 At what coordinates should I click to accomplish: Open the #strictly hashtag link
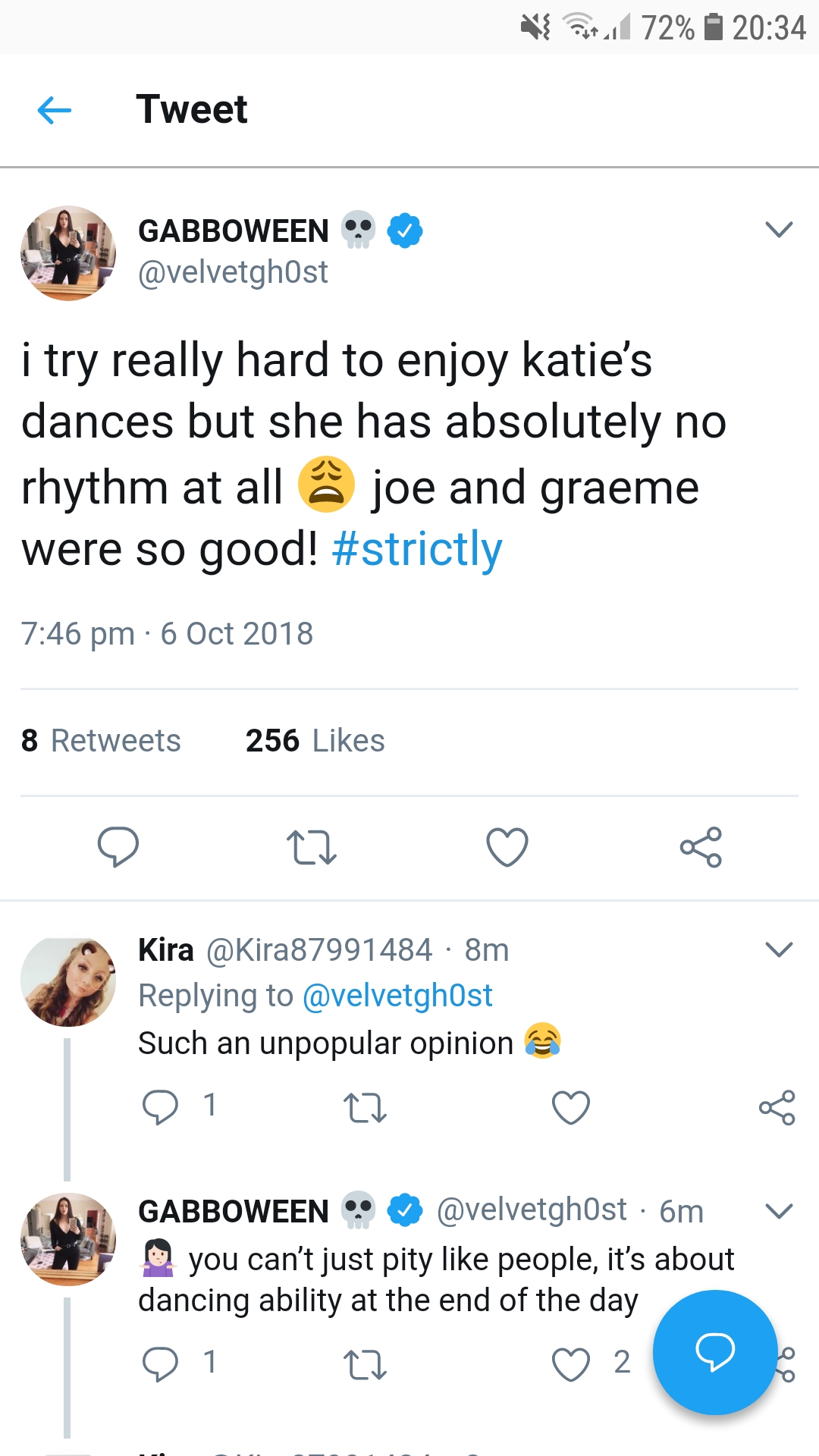[417, 549]
